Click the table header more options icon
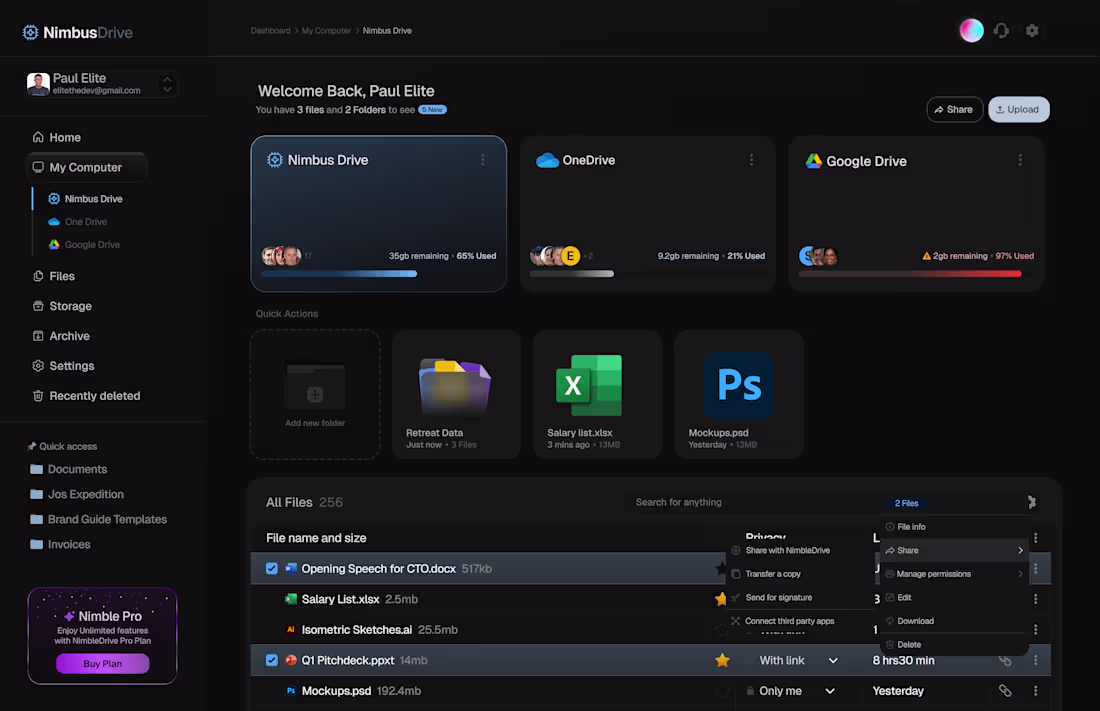 [x=1035, y=538]
